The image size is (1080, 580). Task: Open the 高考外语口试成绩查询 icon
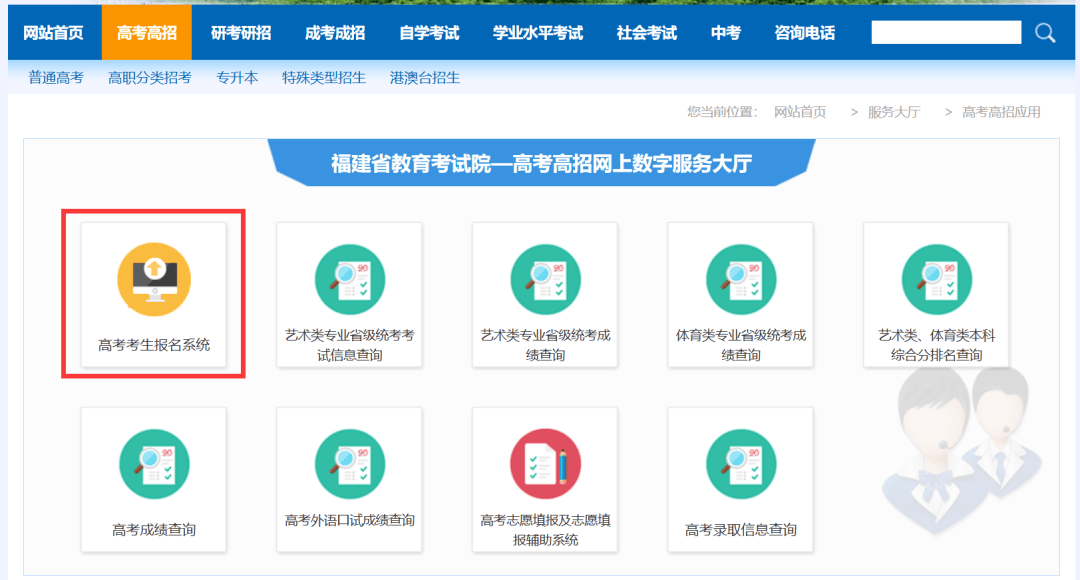350,464
